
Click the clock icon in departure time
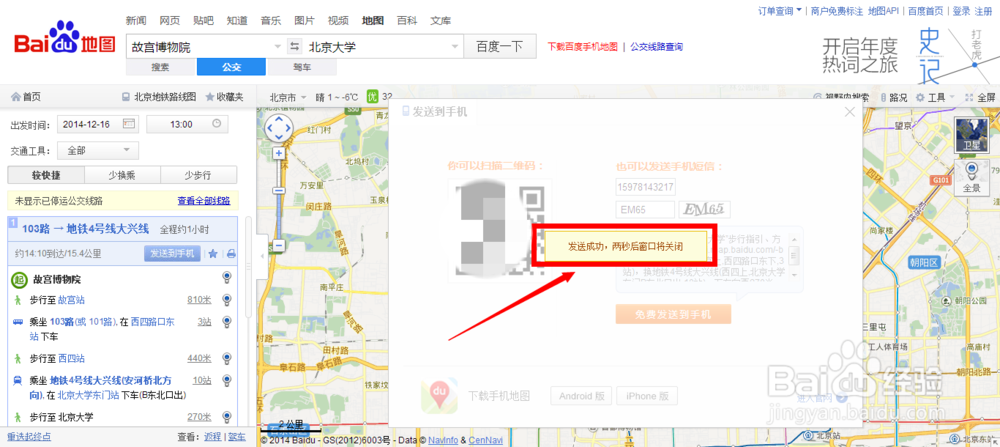(217, 124)
